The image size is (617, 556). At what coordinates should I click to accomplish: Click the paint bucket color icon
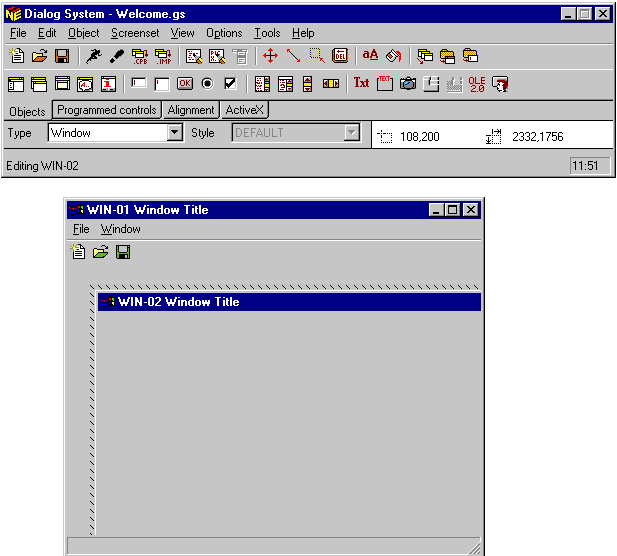pyautogui.click(x=393, y=55)
